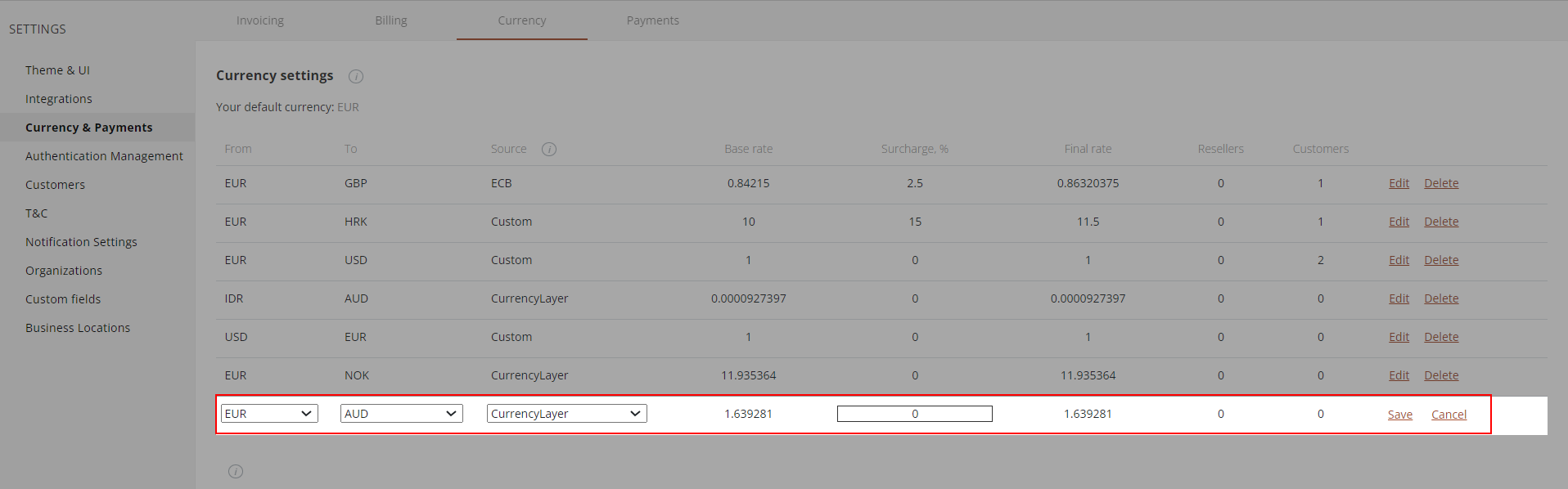The width and height of the screenshot is (1568, 489).
Task: Open the From currency dropdown showing EUR
Action: coord(269,414)
